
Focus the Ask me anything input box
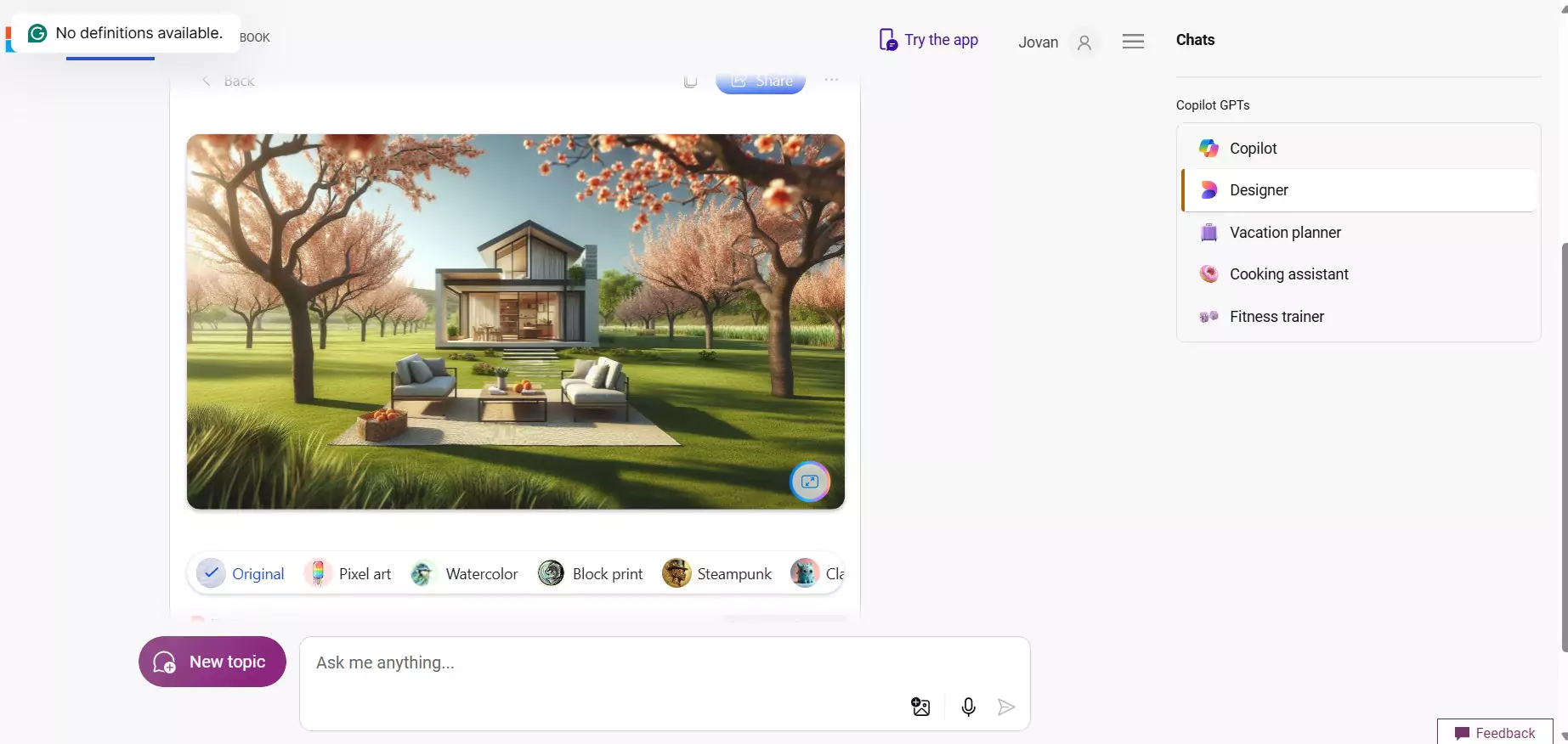pyautogui.click(x=665, y=662)
